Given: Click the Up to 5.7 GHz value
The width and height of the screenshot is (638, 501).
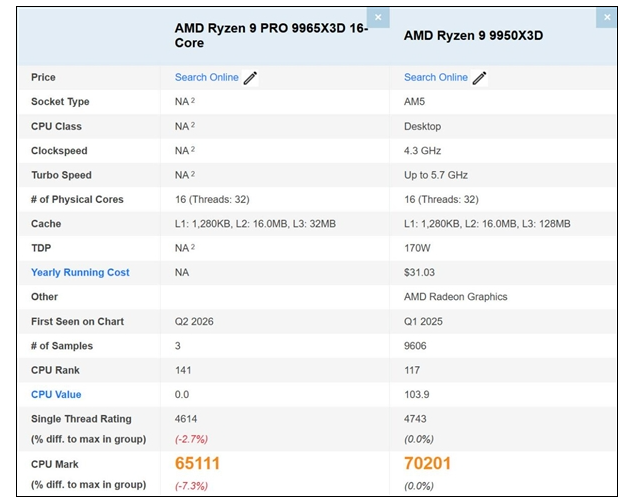Looking at the screenshot, I should [436, 175].
